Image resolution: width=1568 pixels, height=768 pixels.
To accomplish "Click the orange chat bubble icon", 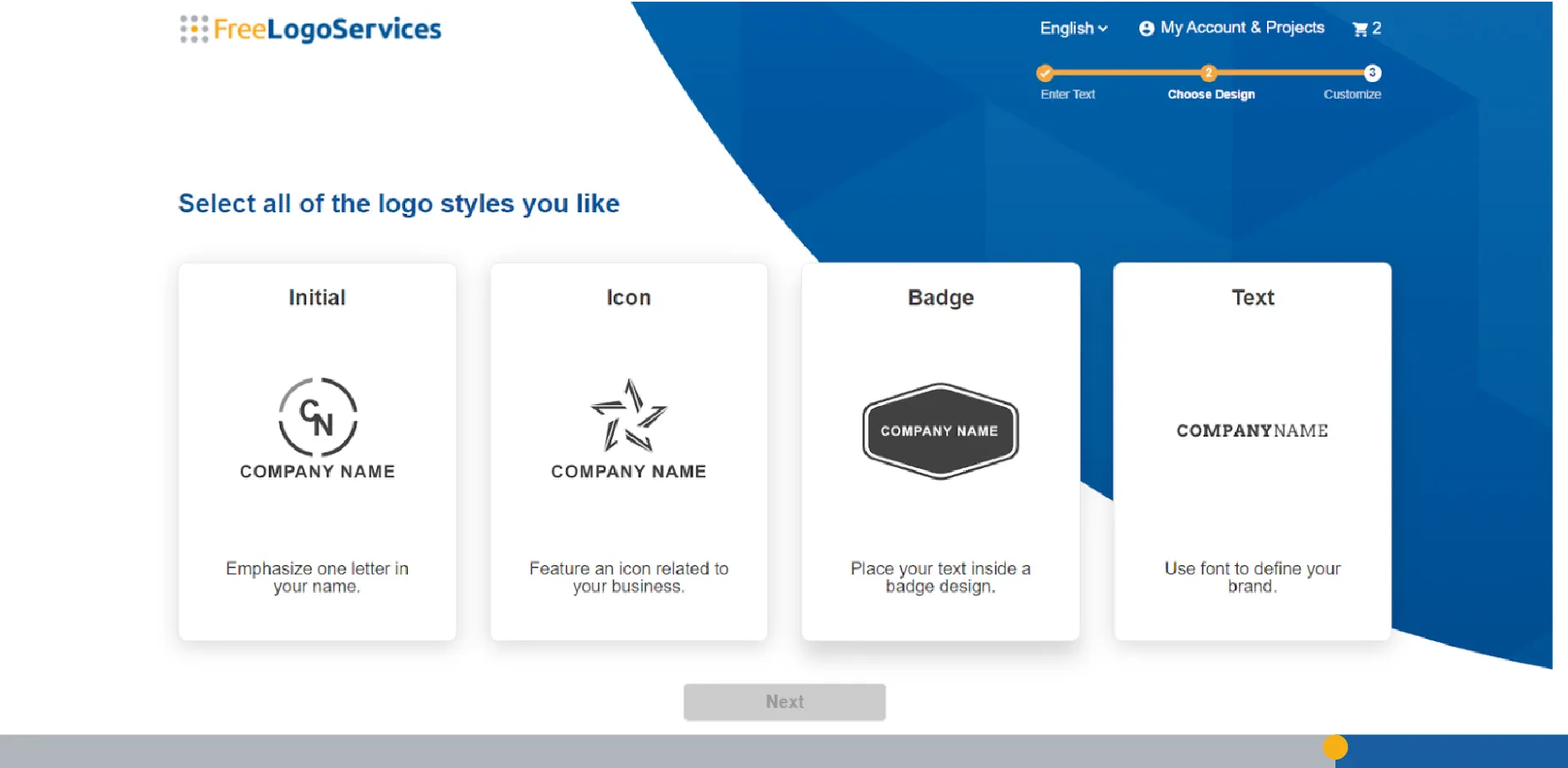I will [x=1335, y=747].
